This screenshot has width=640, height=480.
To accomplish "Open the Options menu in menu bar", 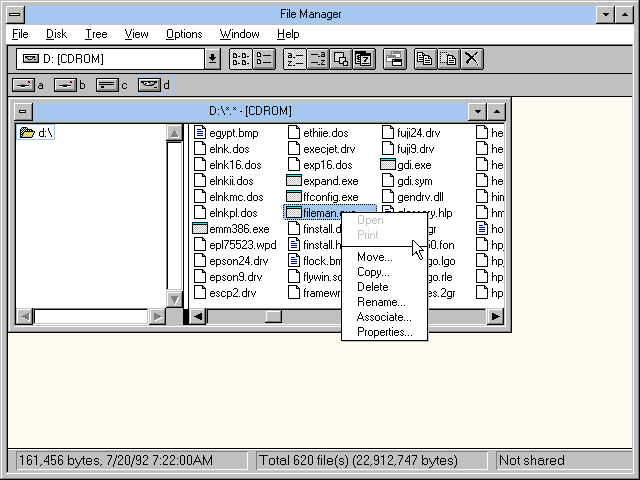I will tap(184, 34).
